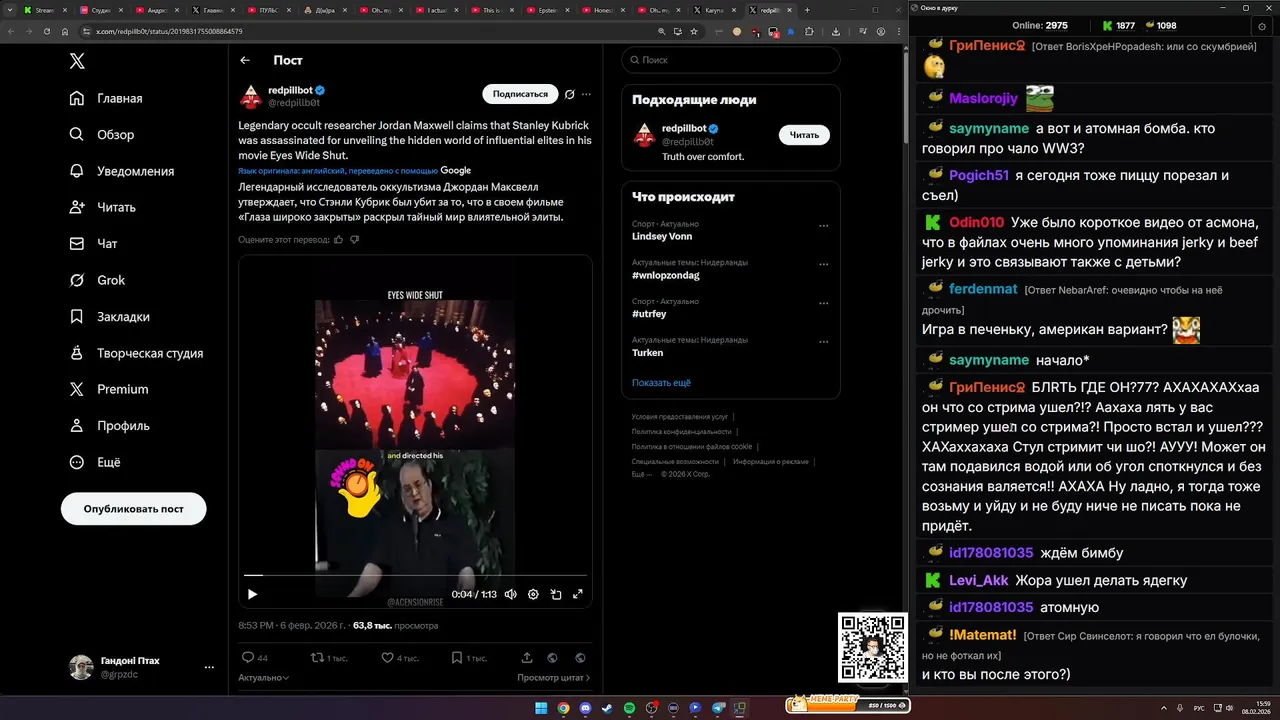
Task: Open Lindsey Vonn trend
Action: pos(662,237)
